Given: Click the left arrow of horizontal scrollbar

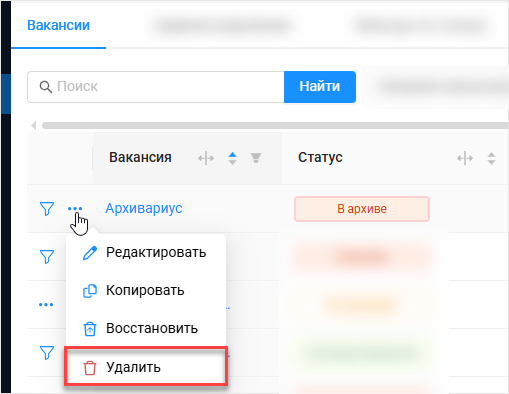Looking at the screenshot, I should point(33,126).
